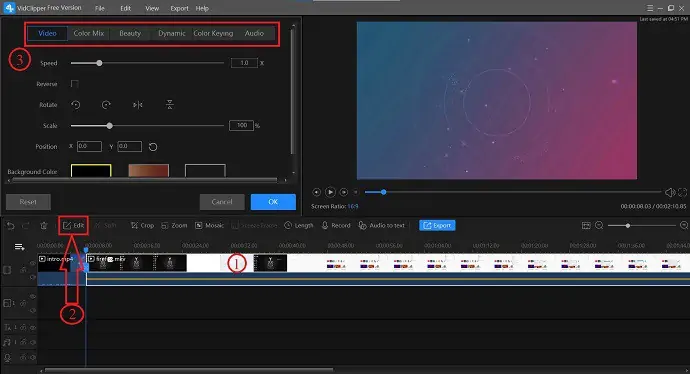The height and width of the screenshot is (374, 690).
Task: Use the Freeze Frame tool
Action: coord(254,225)
